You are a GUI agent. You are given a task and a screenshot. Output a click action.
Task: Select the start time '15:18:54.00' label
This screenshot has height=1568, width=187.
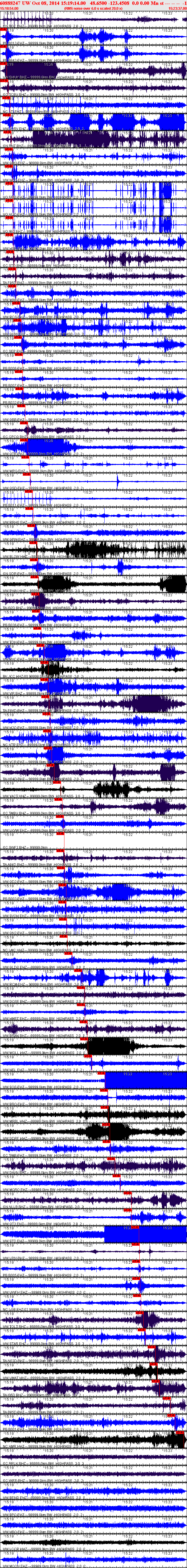click(x=9, y=9)
